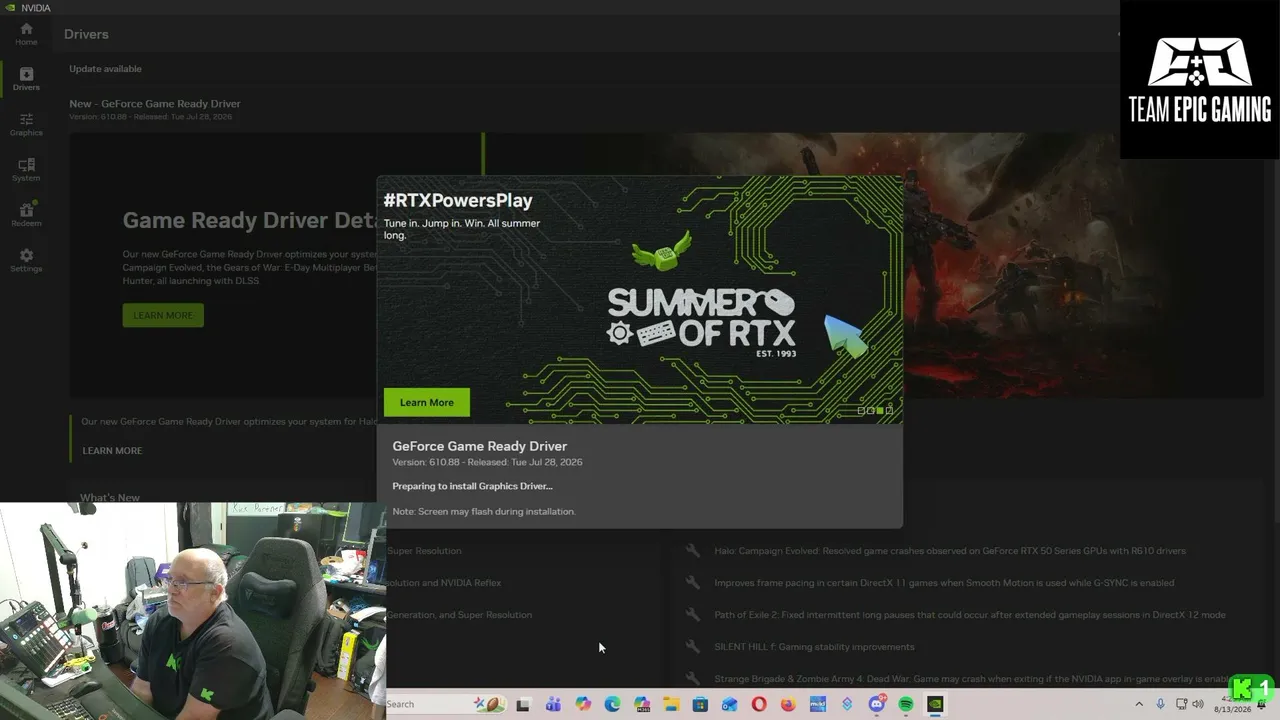1280x720 pixels.
Task: Open Task View from the taskbar
Action: (523, 704)
